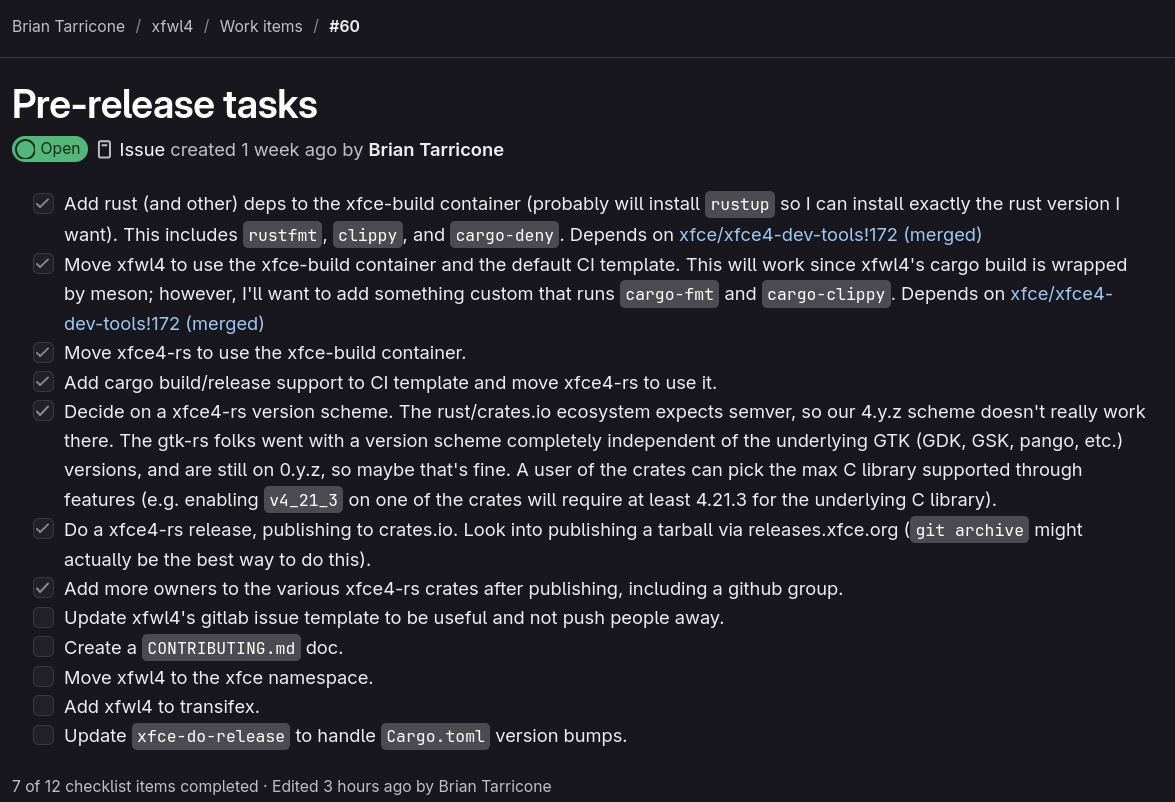
Task: Open Brian Tarricone breadcrumb link
Action: click(x=68, y=26)
